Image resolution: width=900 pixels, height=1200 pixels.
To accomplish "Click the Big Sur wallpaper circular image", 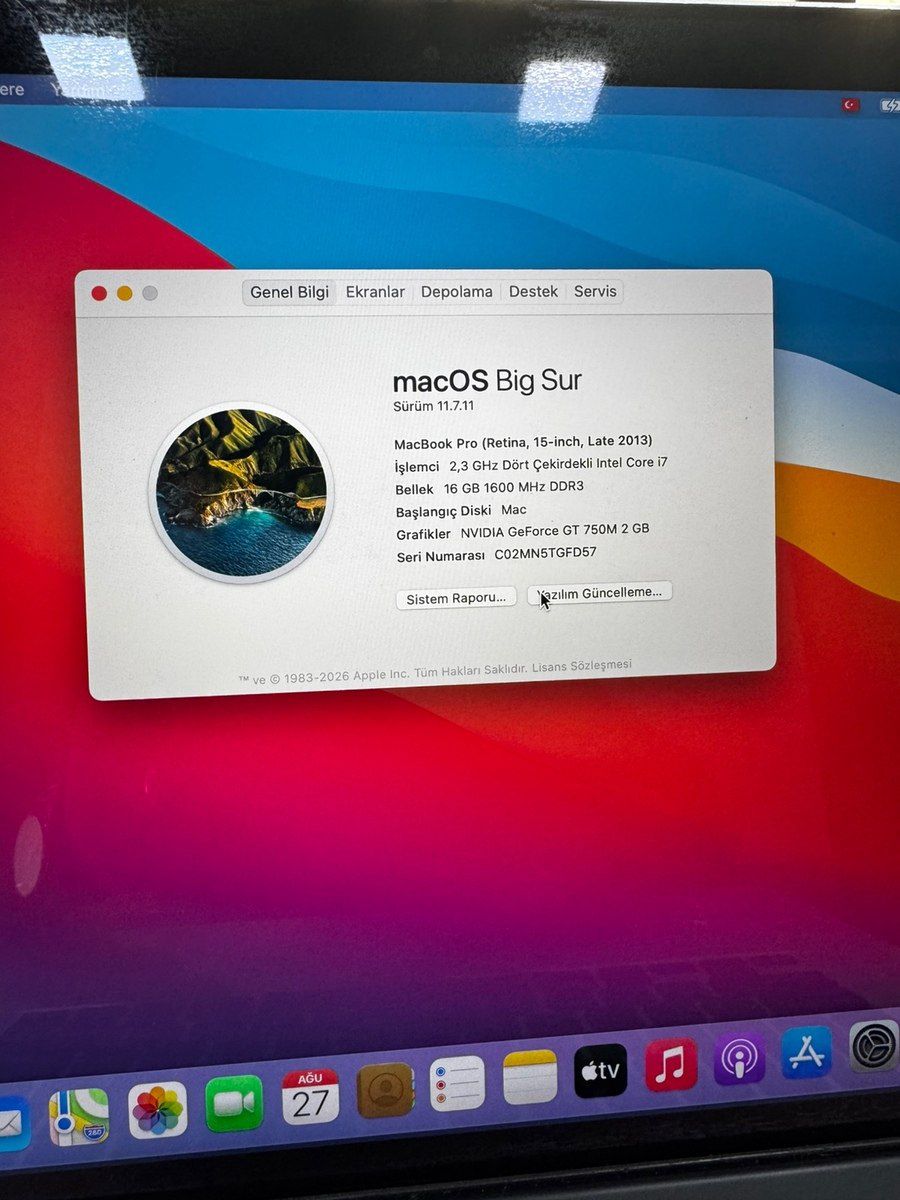I will click(x=241, y=492).
